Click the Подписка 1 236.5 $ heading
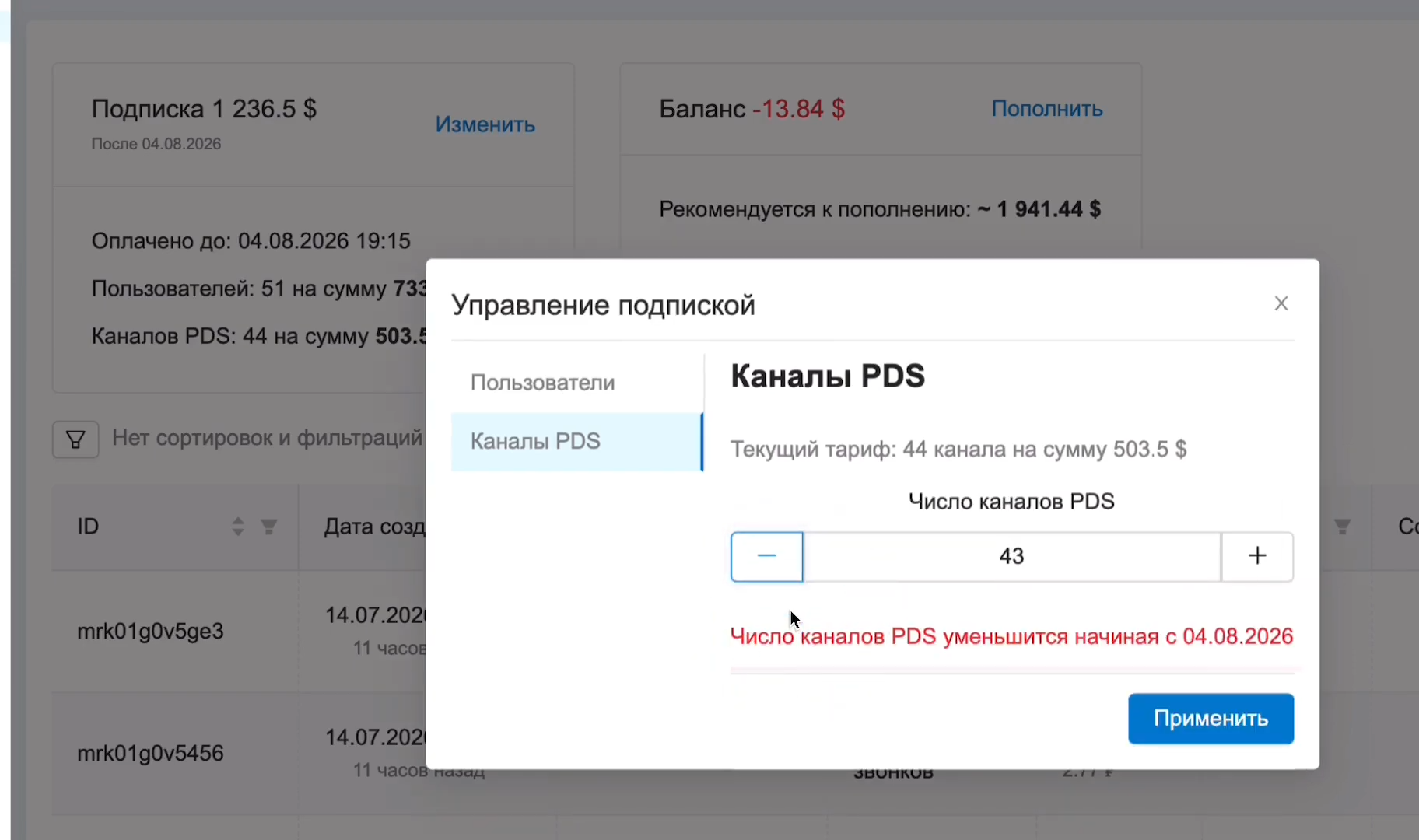The image size is (1419, 840). [204, 109]
